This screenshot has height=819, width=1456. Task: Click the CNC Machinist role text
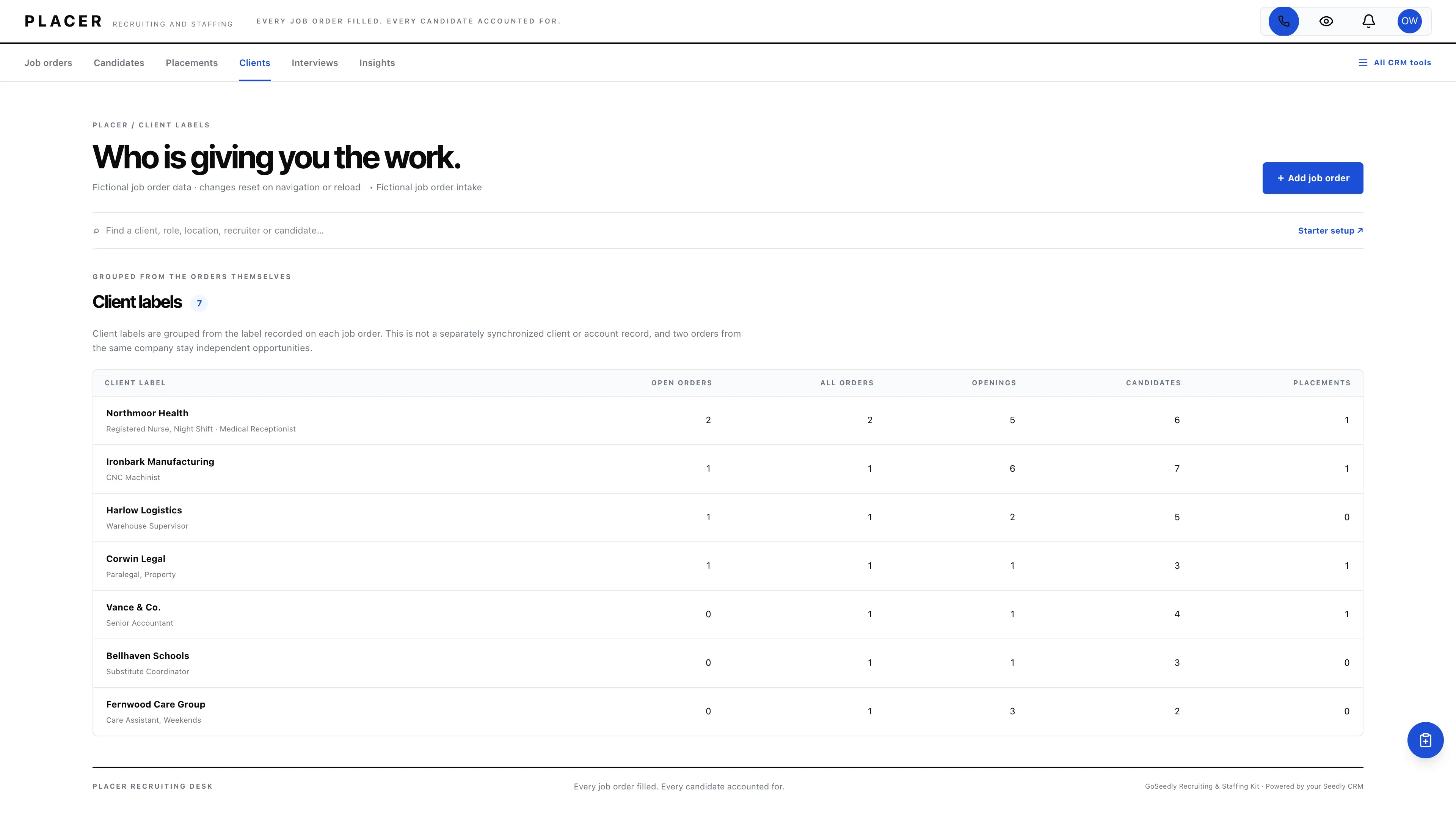point(133,478)
